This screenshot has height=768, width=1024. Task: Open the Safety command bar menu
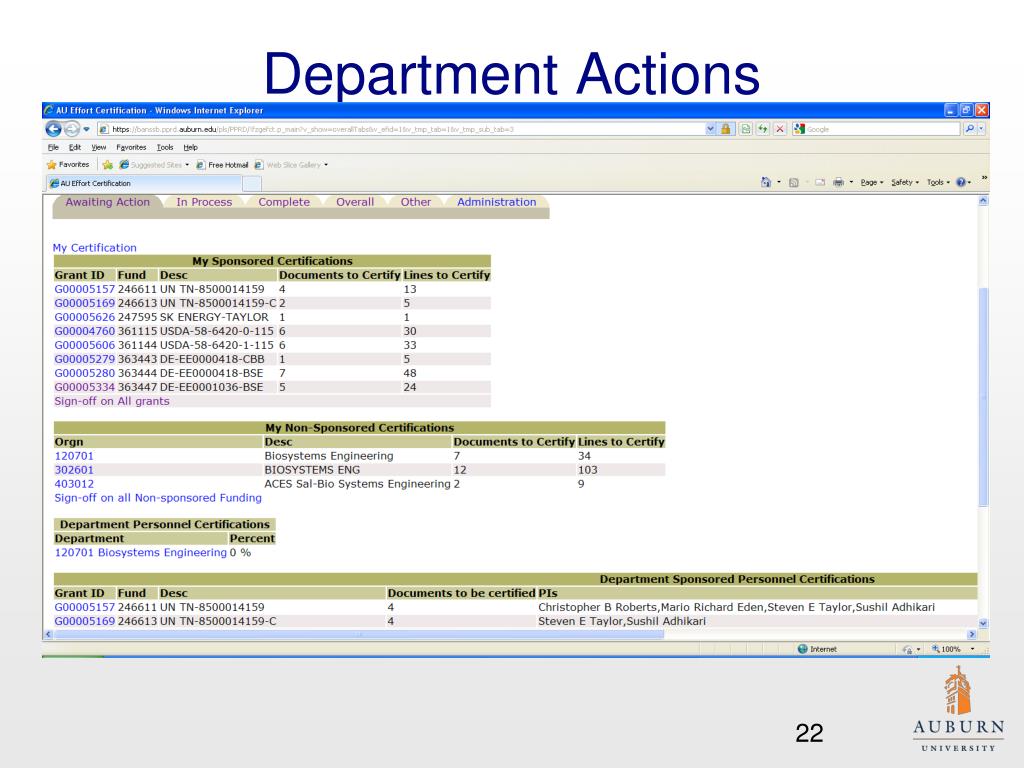pos(905,182)
